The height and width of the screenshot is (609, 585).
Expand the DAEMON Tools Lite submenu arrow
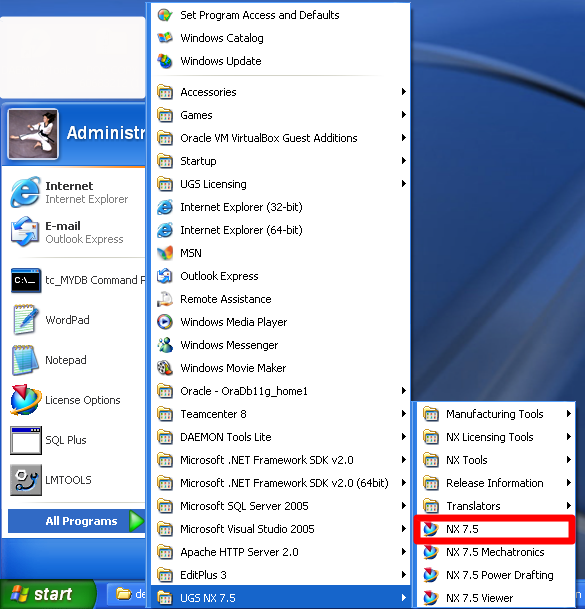point(404,437)
